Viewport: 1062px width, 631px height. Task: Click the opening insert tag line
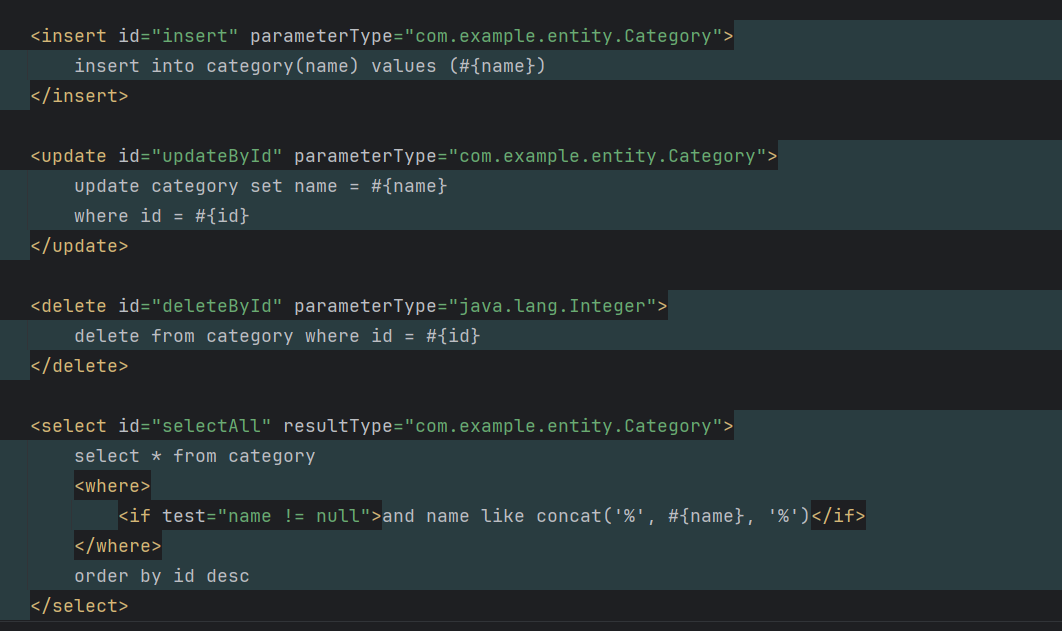382,36
